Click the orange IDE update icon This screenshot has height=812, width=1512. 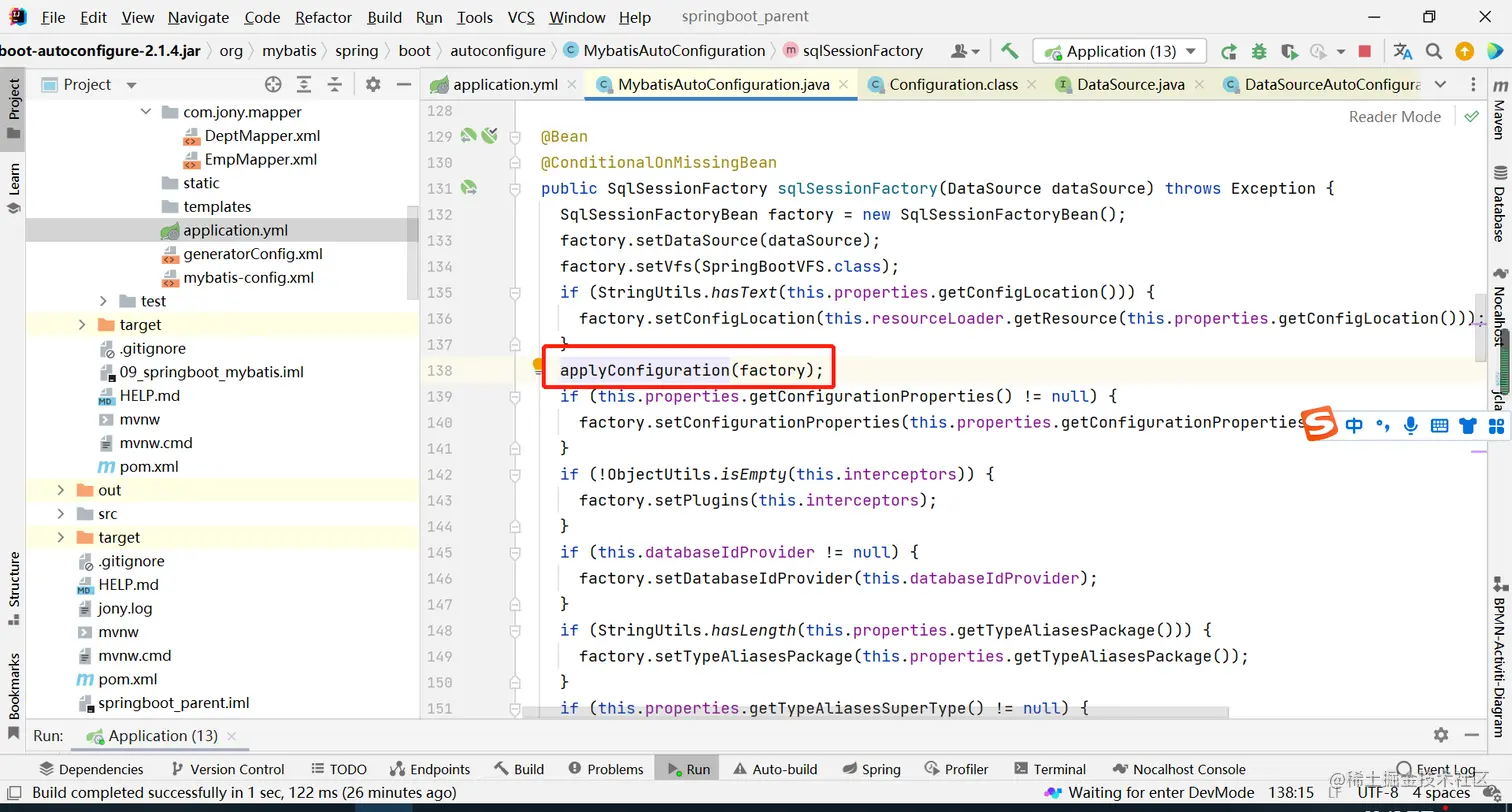click(x=1464, y=51)
